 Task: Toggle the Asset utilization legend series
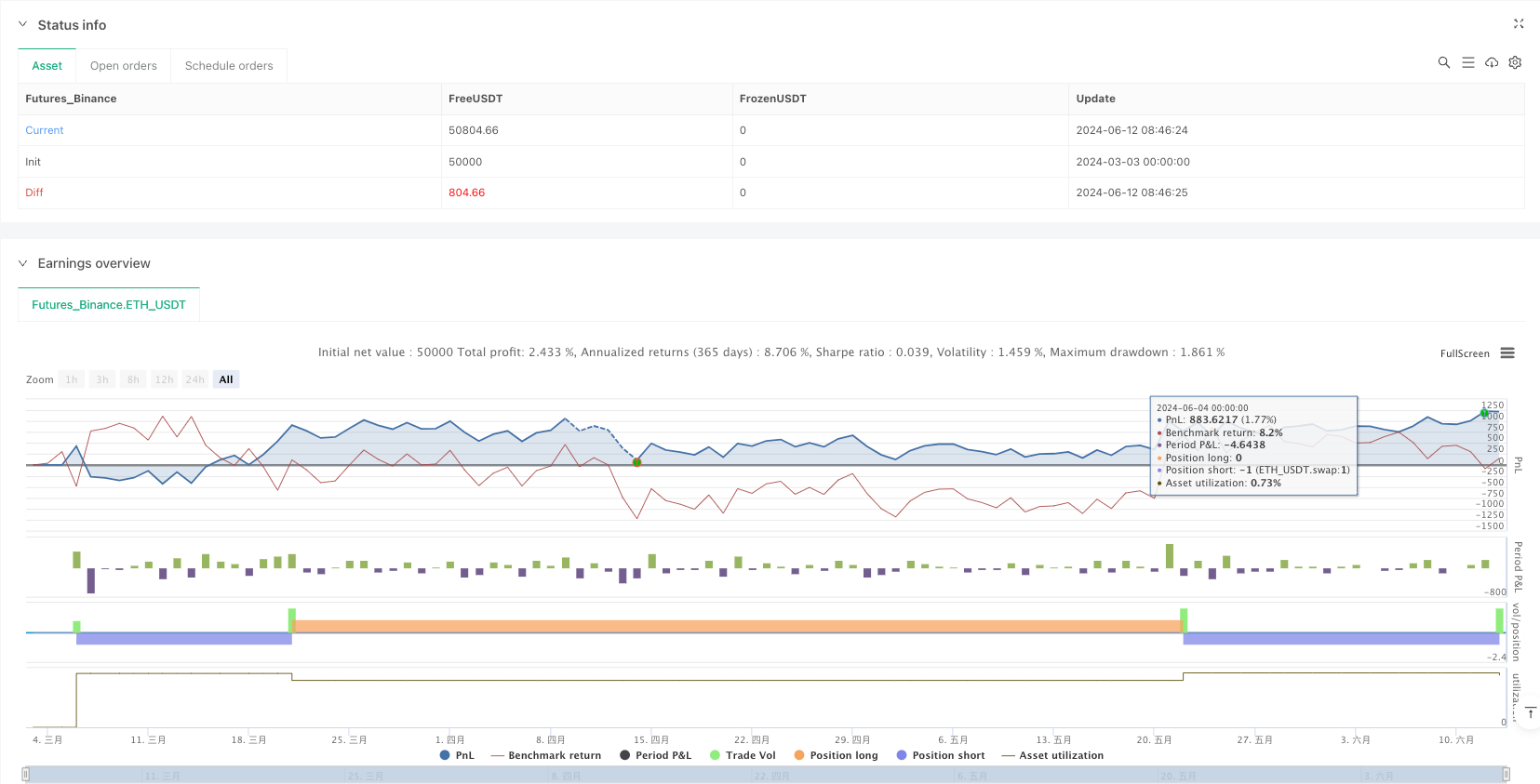(1052, 755)
